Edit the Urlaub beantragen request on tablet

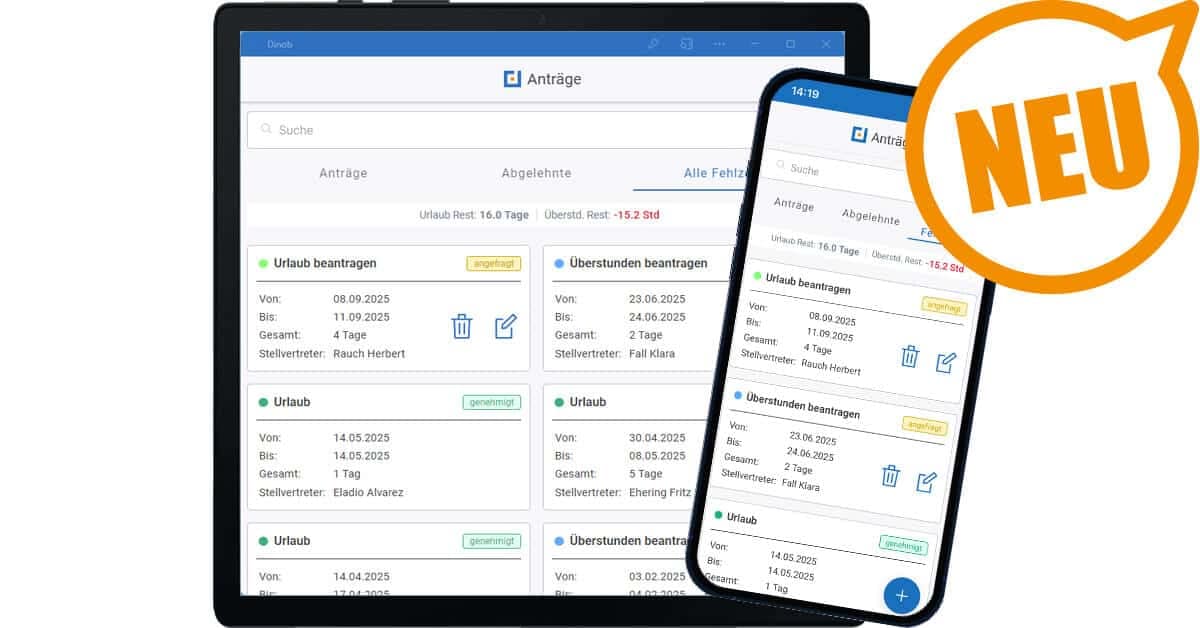pos(506,326)
